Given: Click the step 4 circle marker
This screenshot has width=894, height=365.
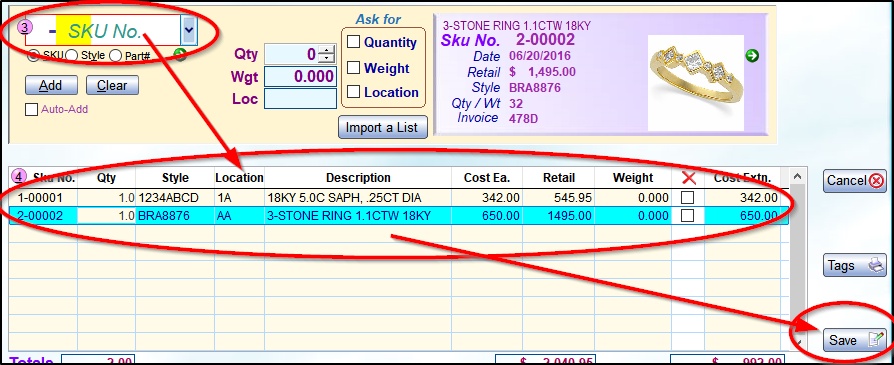Looking at the screenshot, I should [19, 177].
